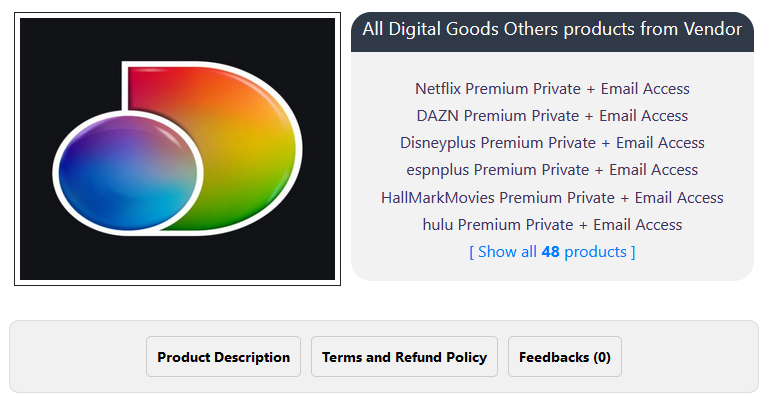The height and width of the screenshot is (403, 769).
Task: Open Netflix Premium Private product link
Action: tap(552, 89)
